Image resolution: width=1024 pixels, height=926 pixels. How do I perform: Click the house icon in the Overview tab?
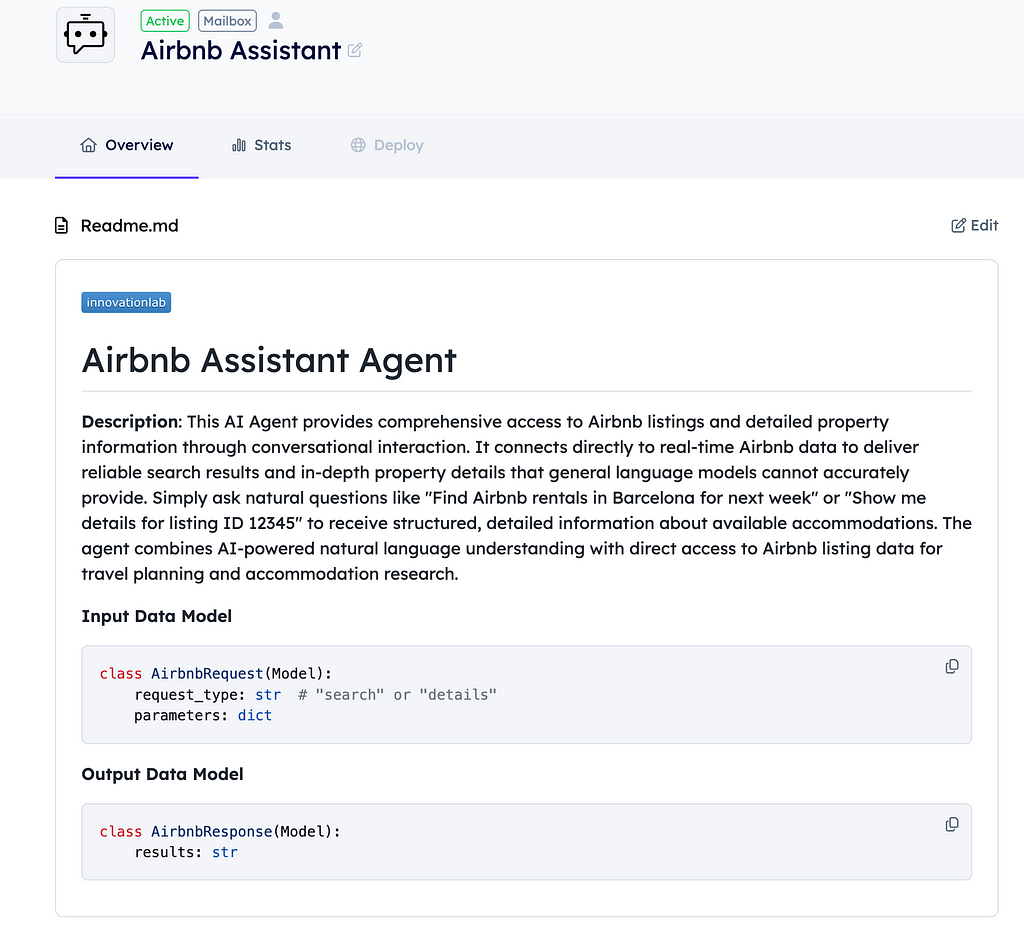point(88,145)
